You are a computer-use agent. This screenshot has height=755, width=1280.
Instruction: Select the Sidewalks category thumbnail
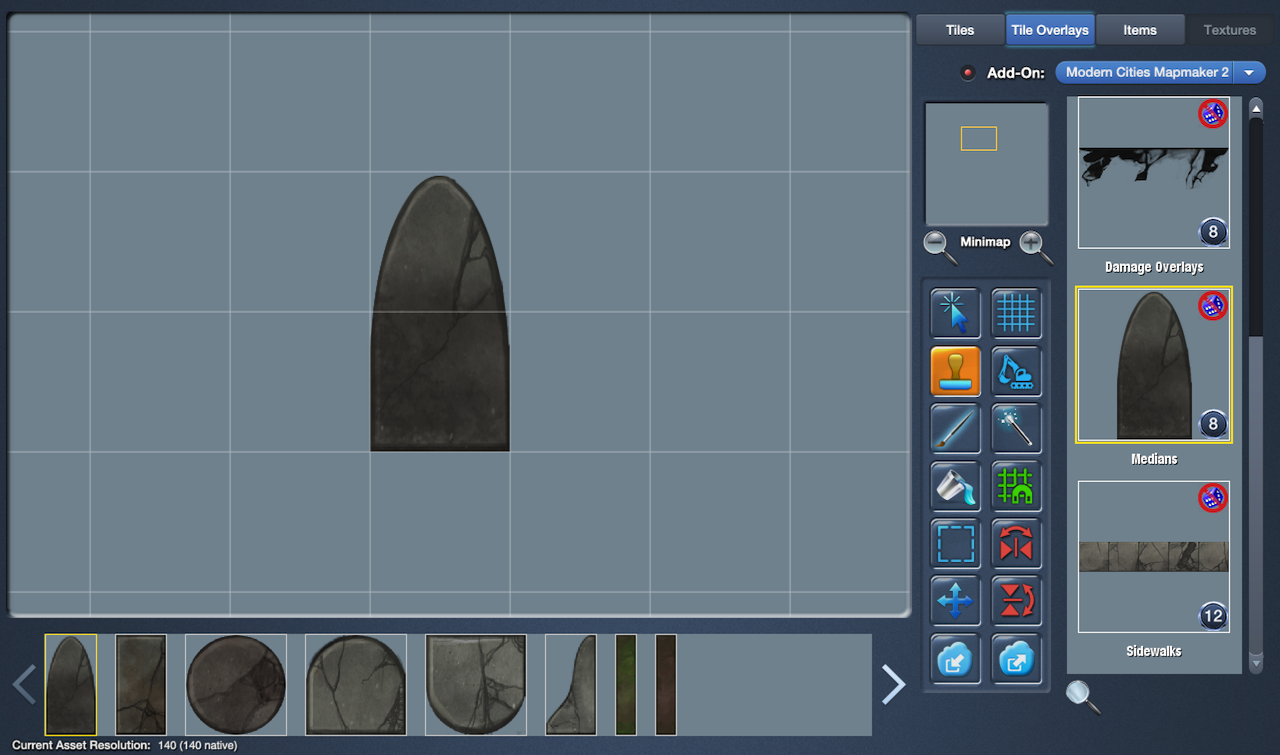1154,557
